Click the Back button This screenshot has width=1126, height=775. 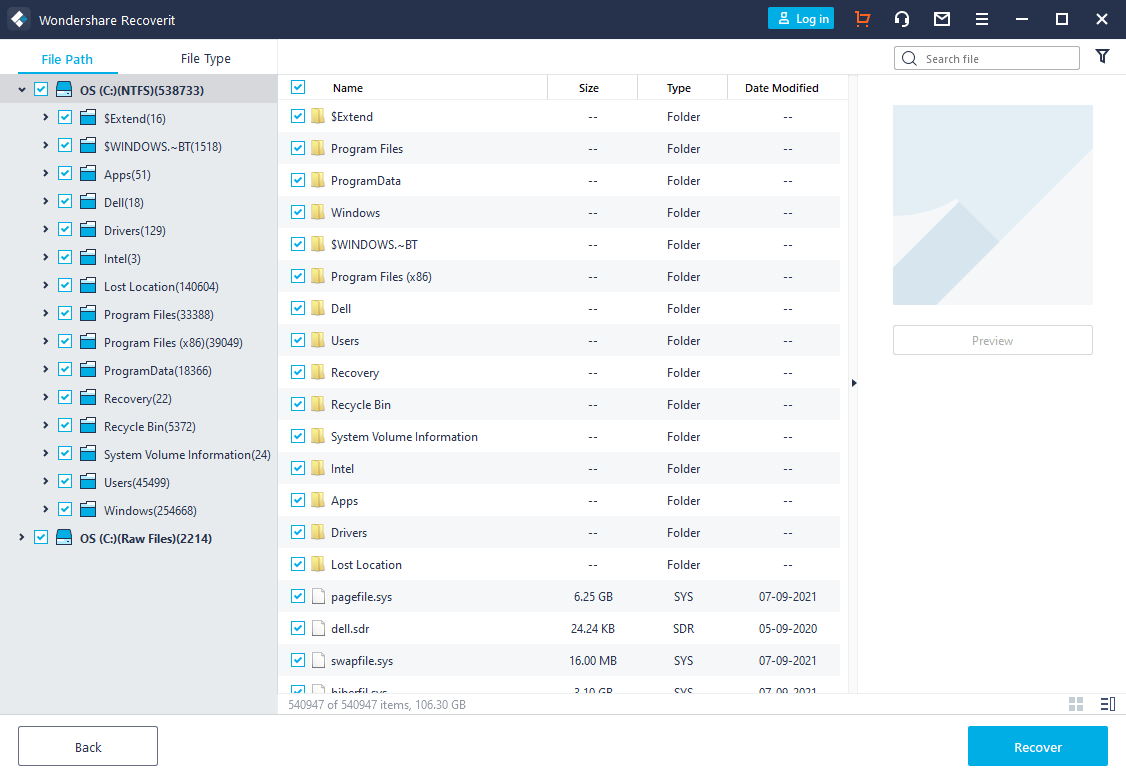click(x=88, y=746)
